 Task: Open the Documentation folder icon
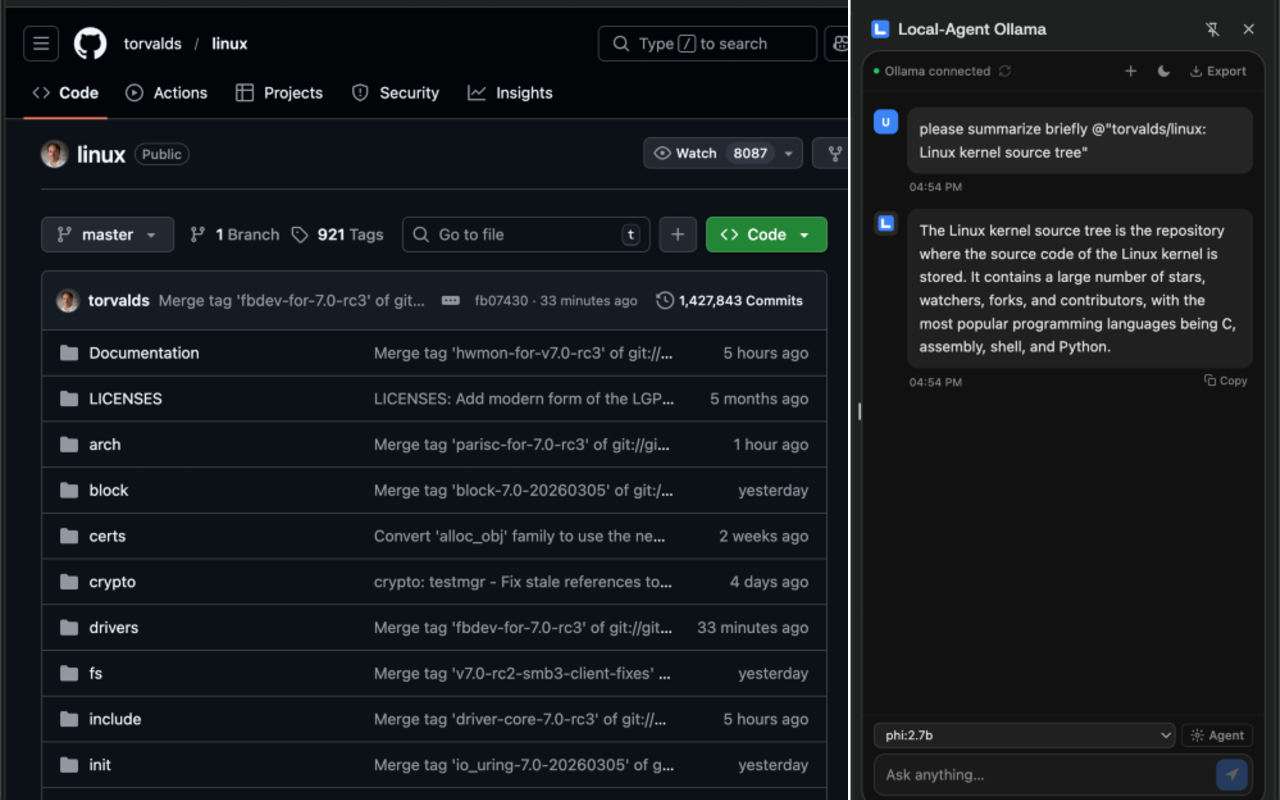pos(69,353)
